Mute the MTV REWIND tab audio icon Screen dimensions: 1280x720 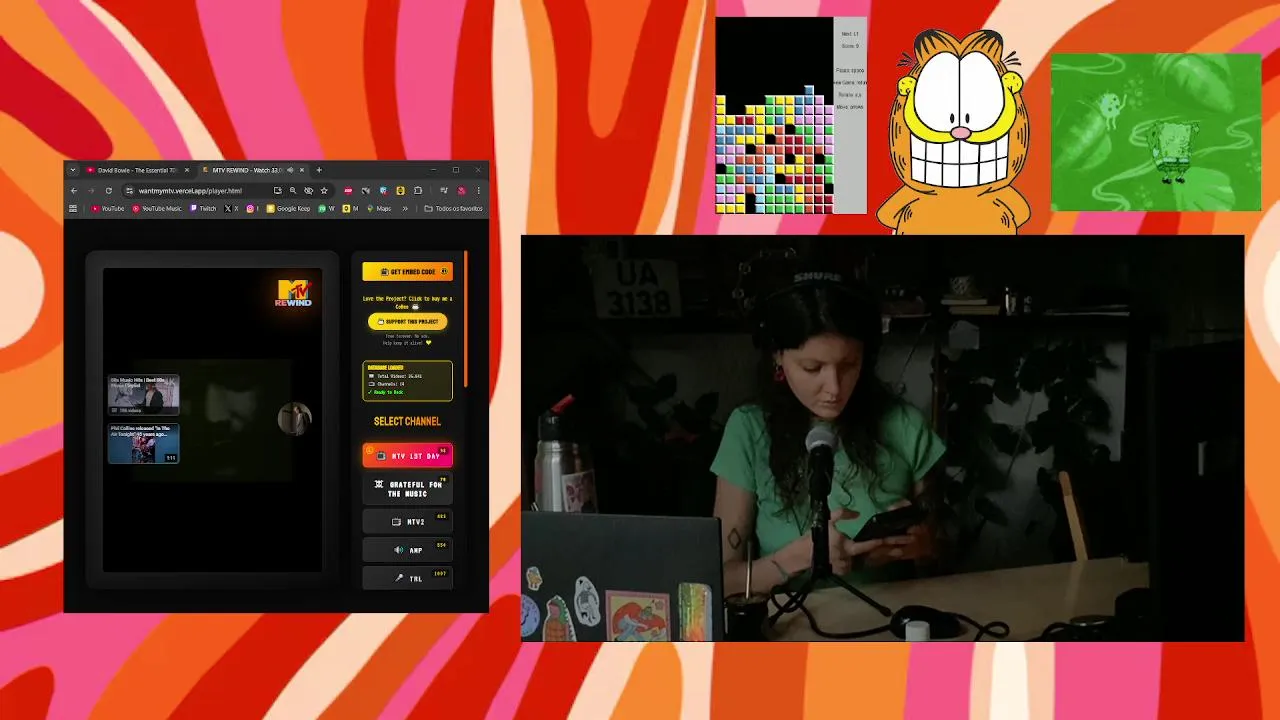pyautogui.click(x=290, y=170)
